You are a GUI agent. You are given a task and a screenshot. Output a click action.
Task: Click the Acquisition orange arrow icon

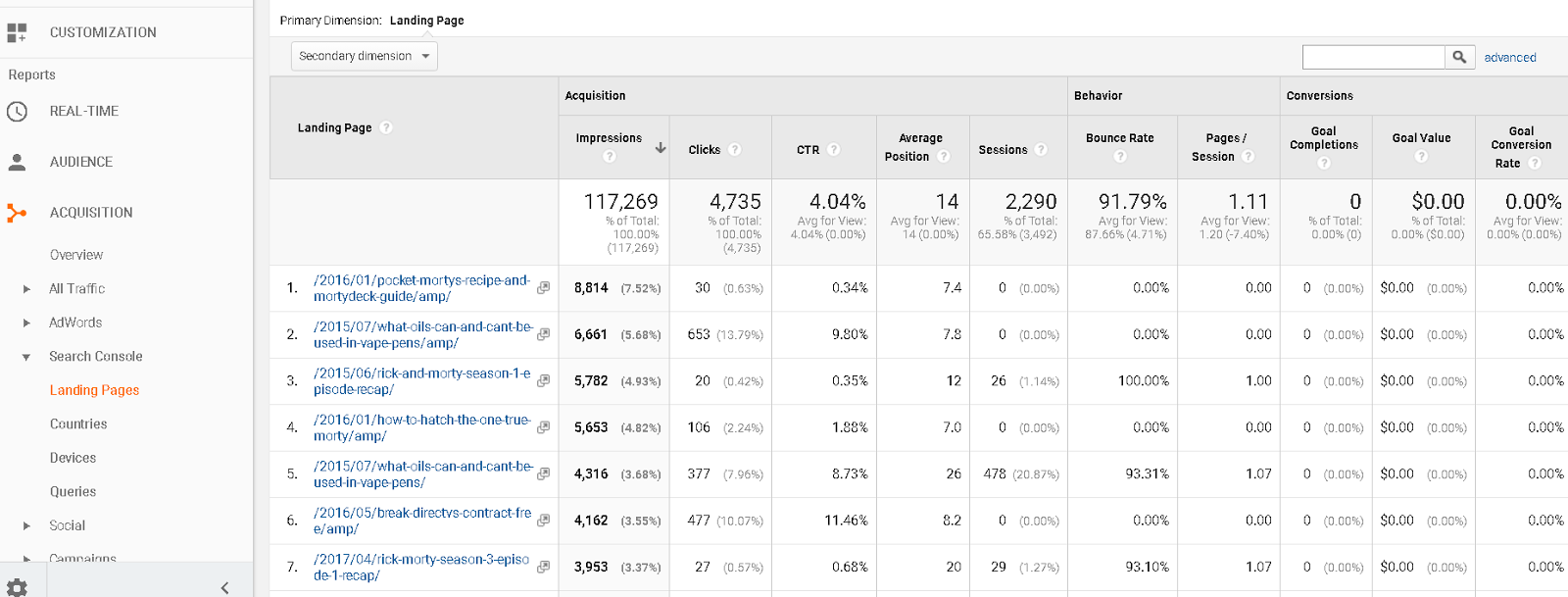coord(17,213)
